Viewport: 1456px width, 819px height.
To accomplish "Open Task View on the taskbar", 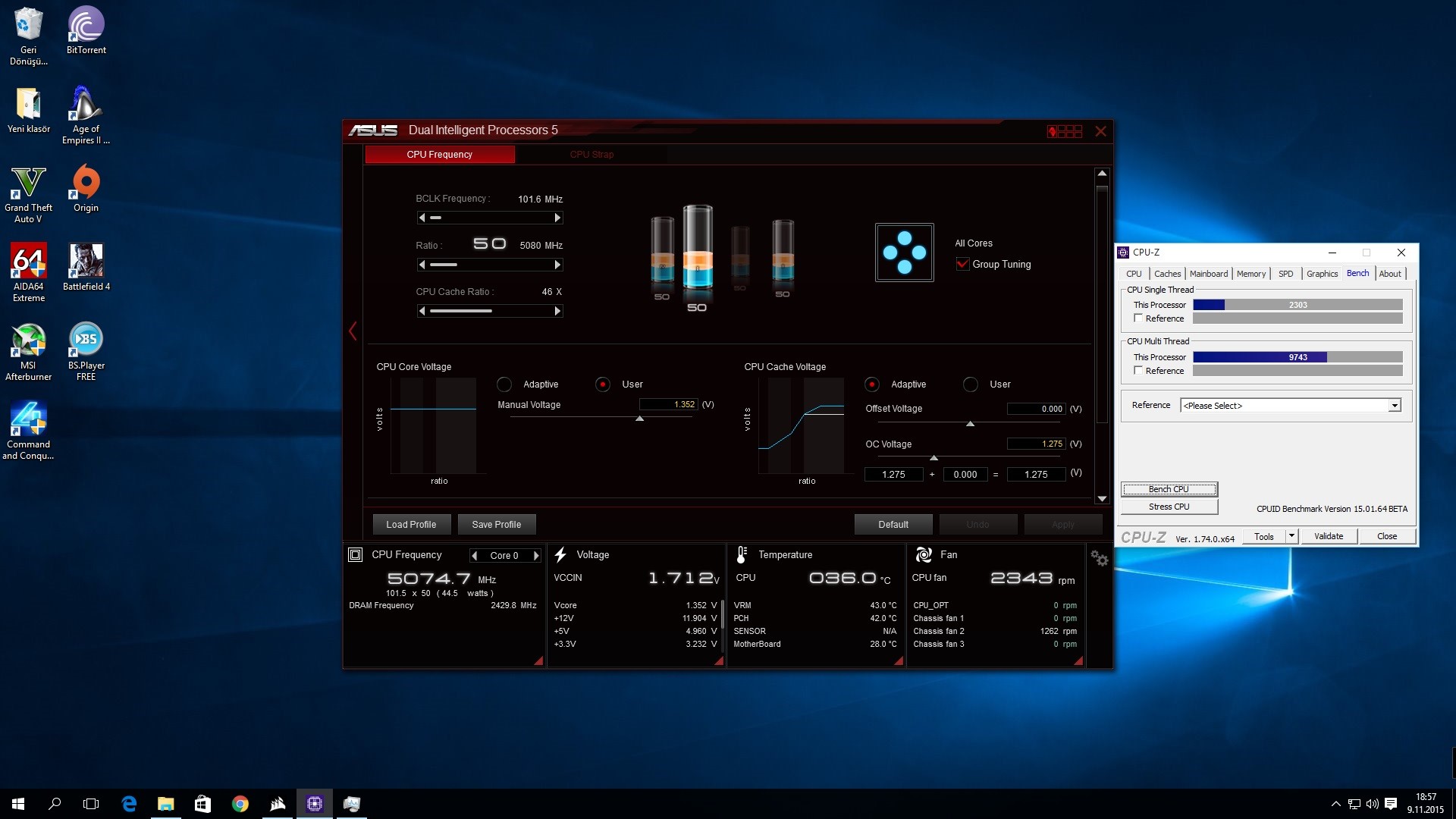I will pyautogui.click(x=91, y=804).
